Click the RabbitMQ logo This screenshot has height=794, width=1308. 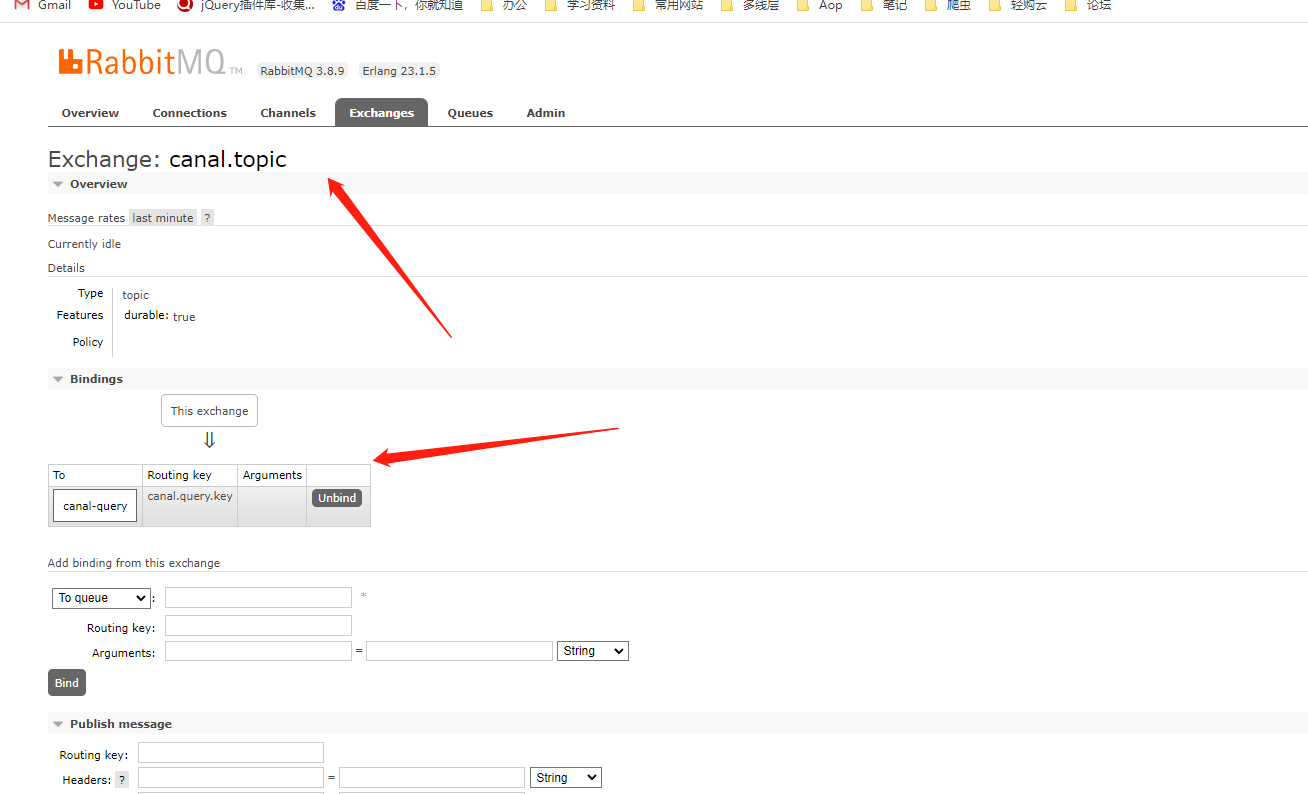pyautogui.click(x=150, y=62)
